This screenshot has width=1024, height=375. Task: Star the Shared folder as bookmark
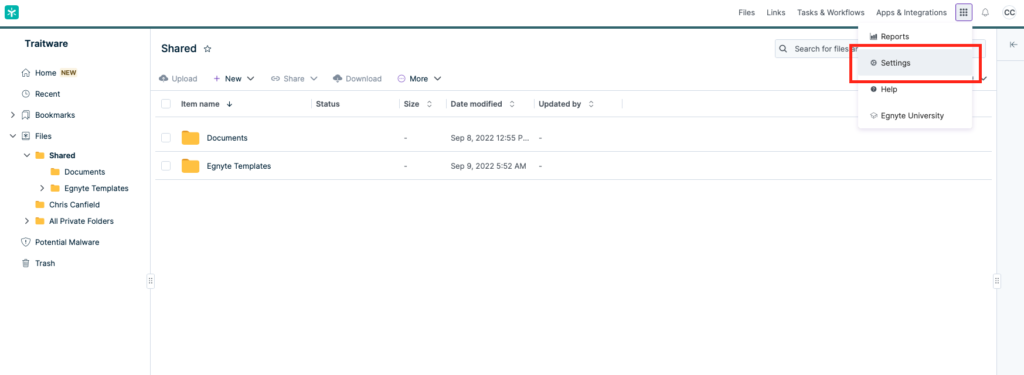click(x=208, y=48)
